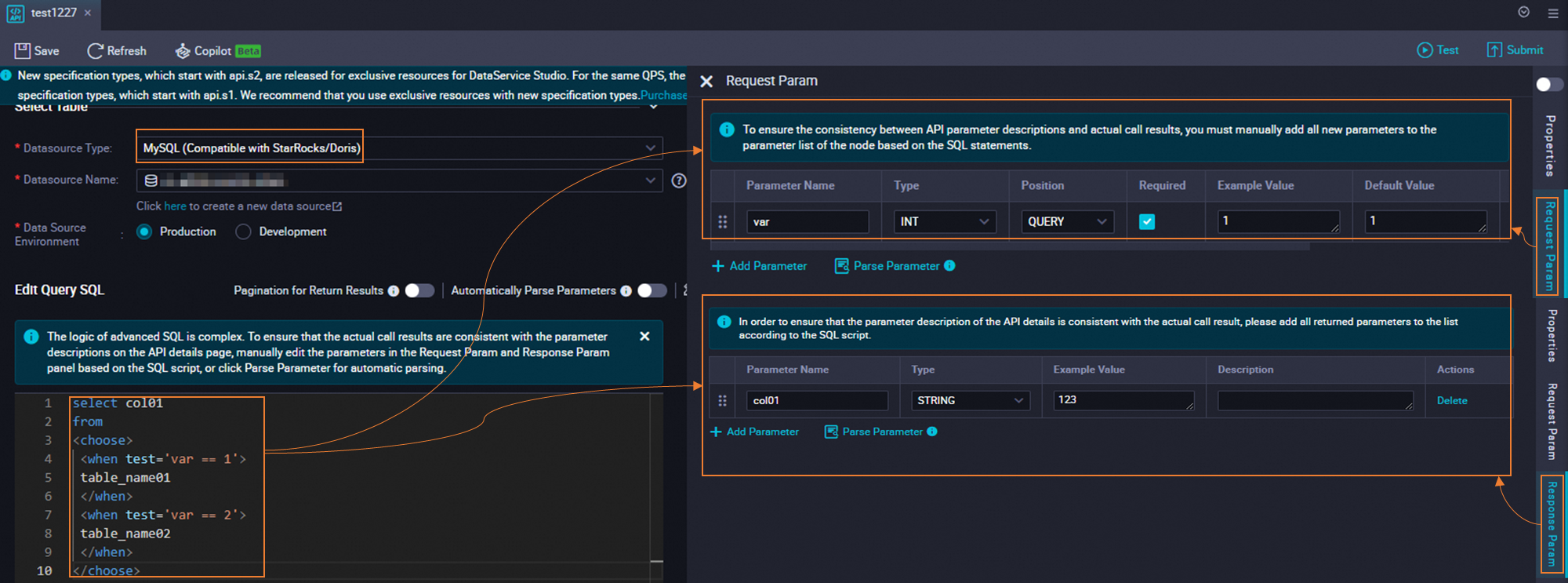Dismiss the advanced SQL info notice

click(x=644, y=337)
